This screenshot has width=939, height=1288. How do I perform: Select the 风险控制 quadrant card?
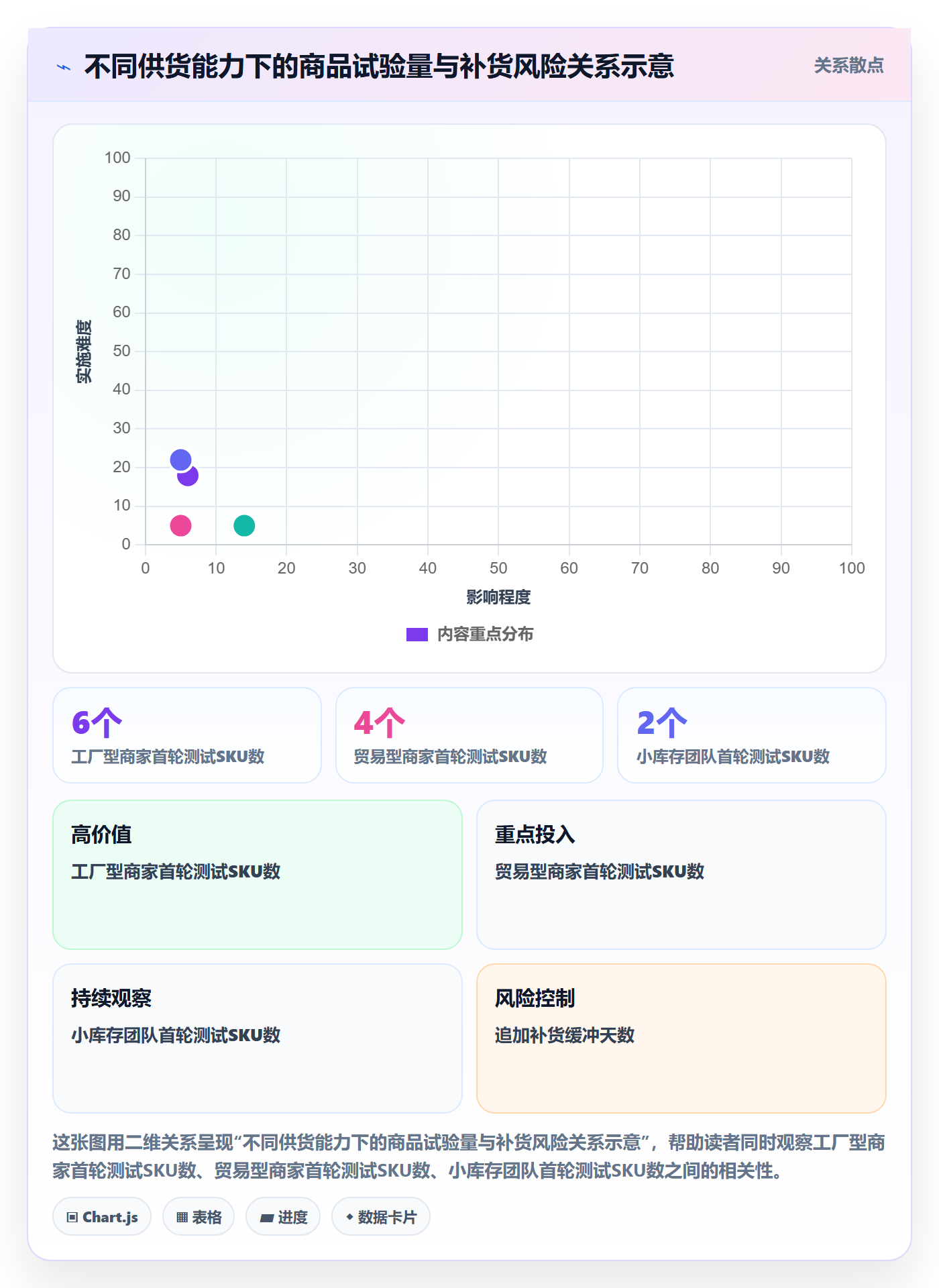681,1038
